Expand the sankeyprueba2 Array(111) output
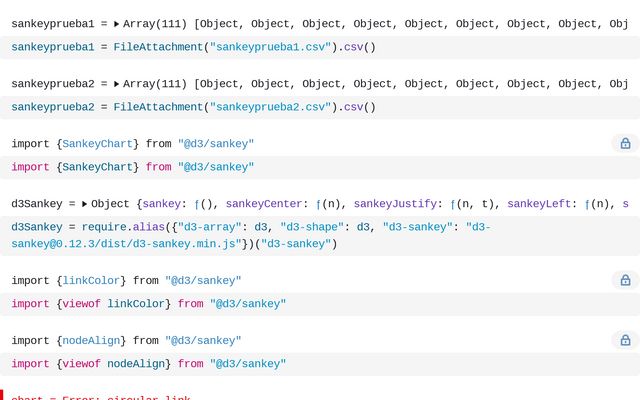 click(116, 84)
